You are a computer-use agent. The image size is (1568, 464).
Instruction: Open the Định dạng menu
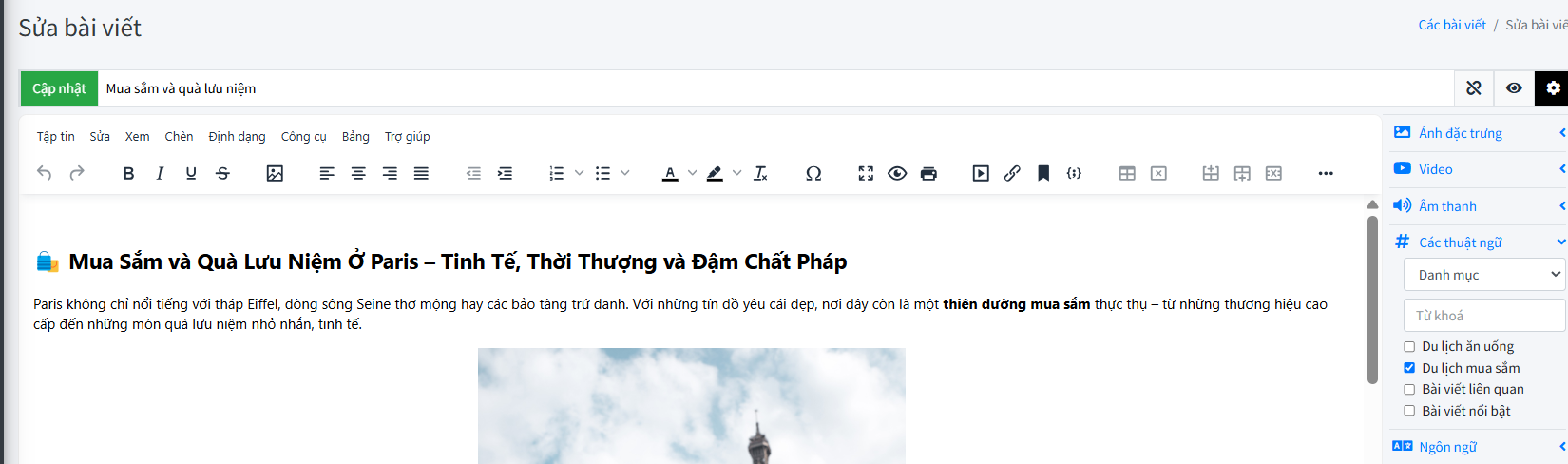click(x=237, y=137)
